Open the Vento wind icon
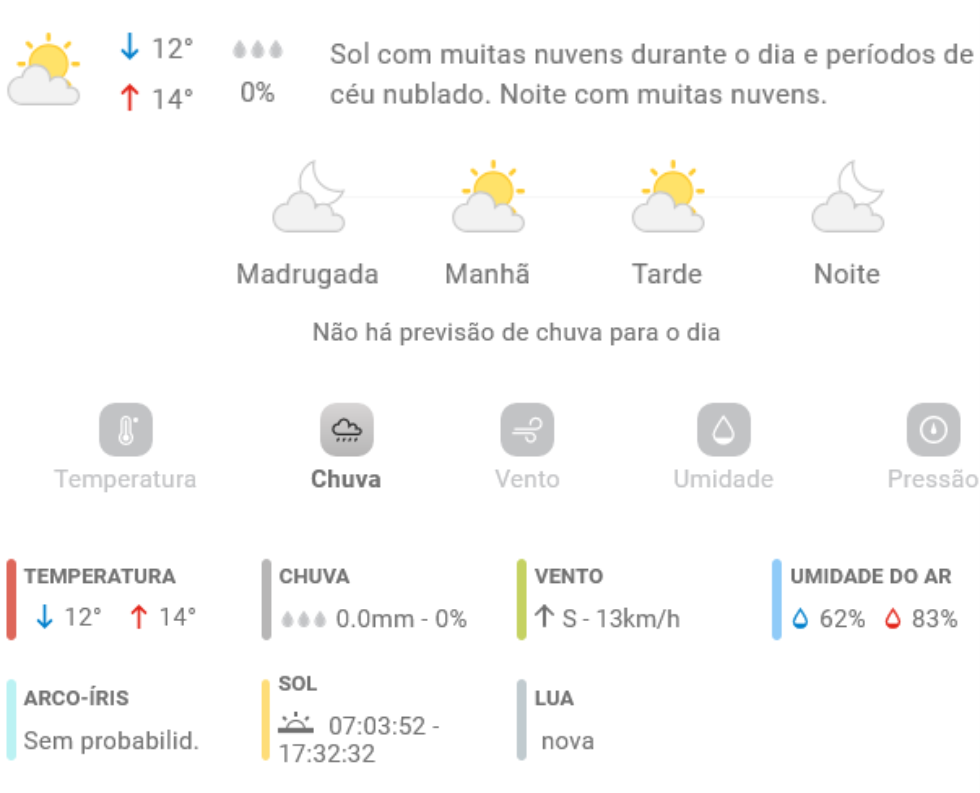Screen dimensions: 980x793 pyautogui.click(x=527, y=430)
